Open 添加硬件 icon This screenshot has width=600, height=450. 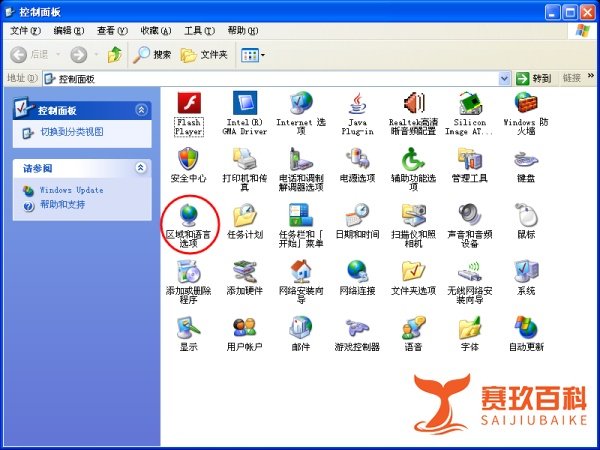coord(245,278)
